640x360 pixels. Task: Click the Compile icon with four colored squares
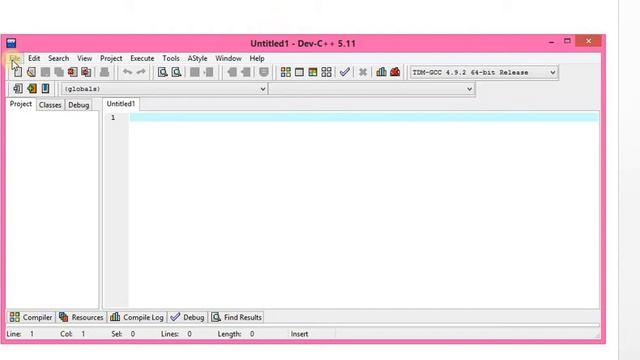point(286,72)
